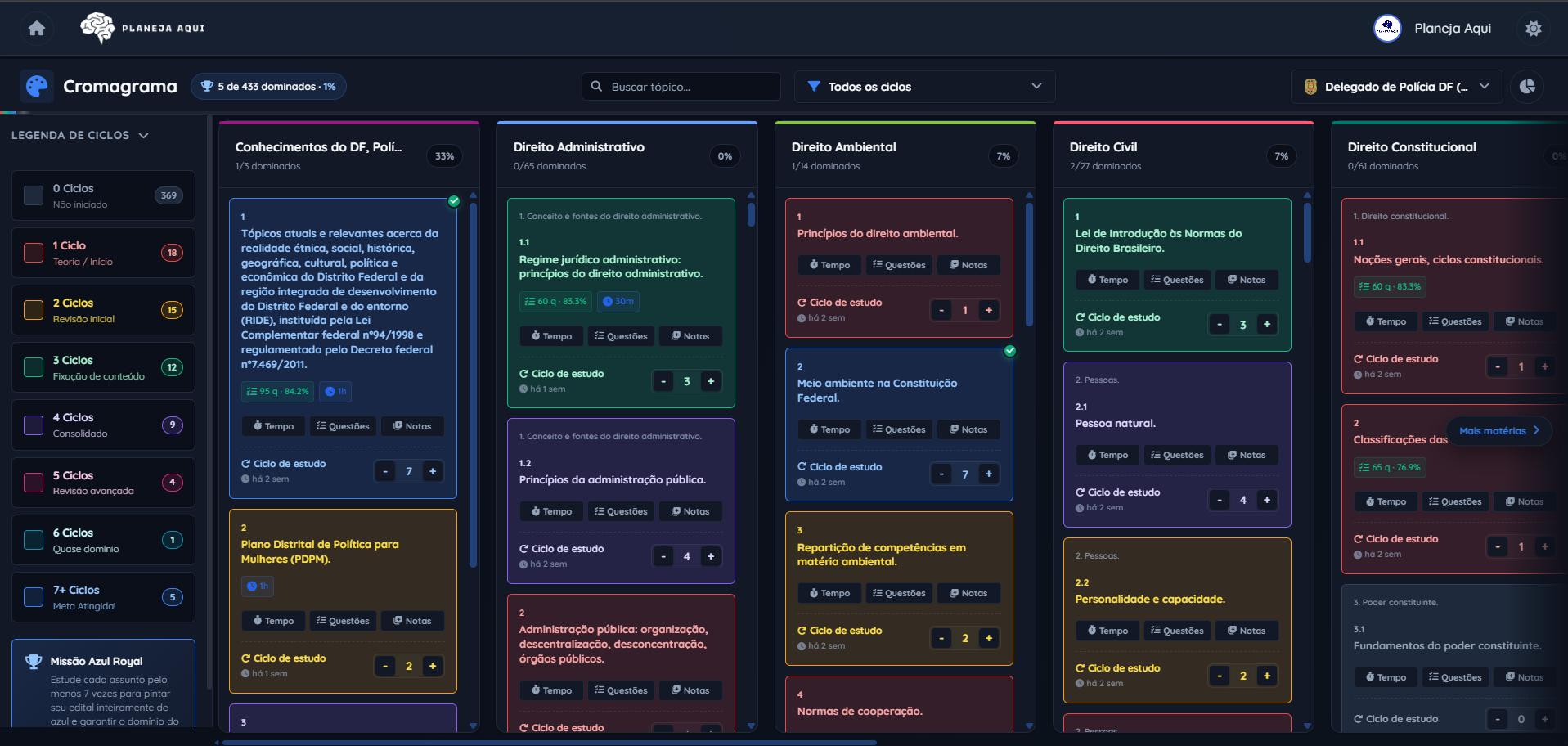Click the Buscar tópico search field
This screenshot has height=746, width=1568.
(681, 87)
